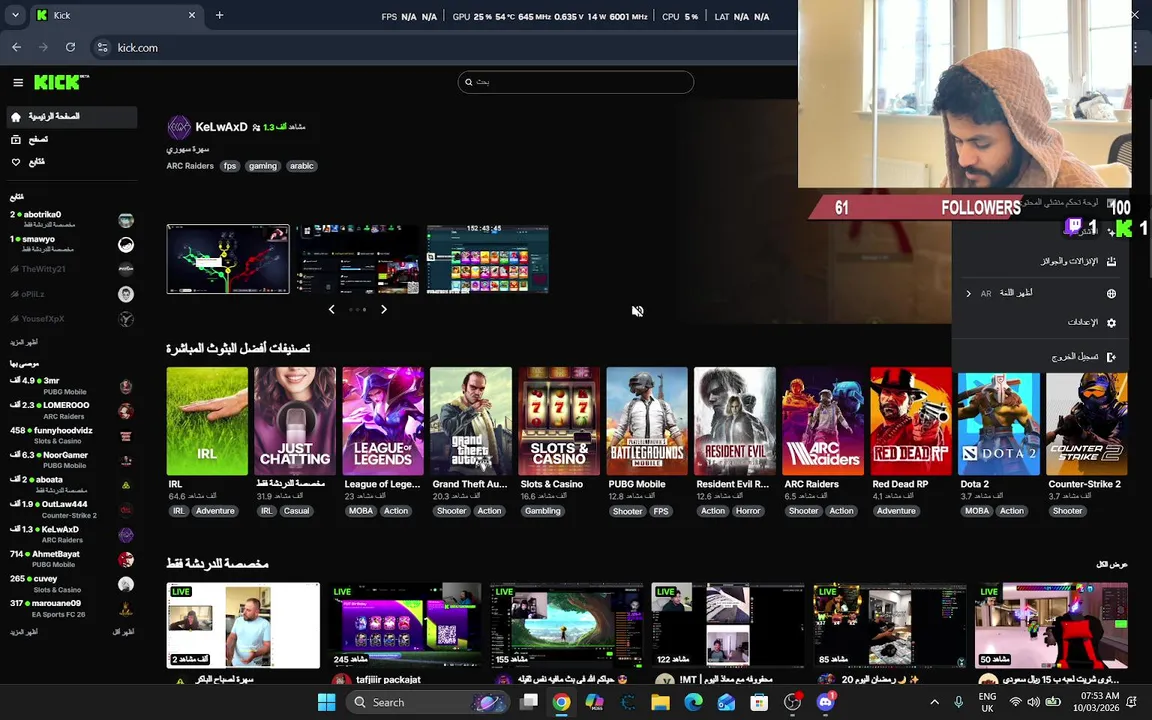Open PUBG Mobile category card
Image resolution: width=1152 pixels, height=720 pixels.
pyautogui.click(x=647, y=421)
